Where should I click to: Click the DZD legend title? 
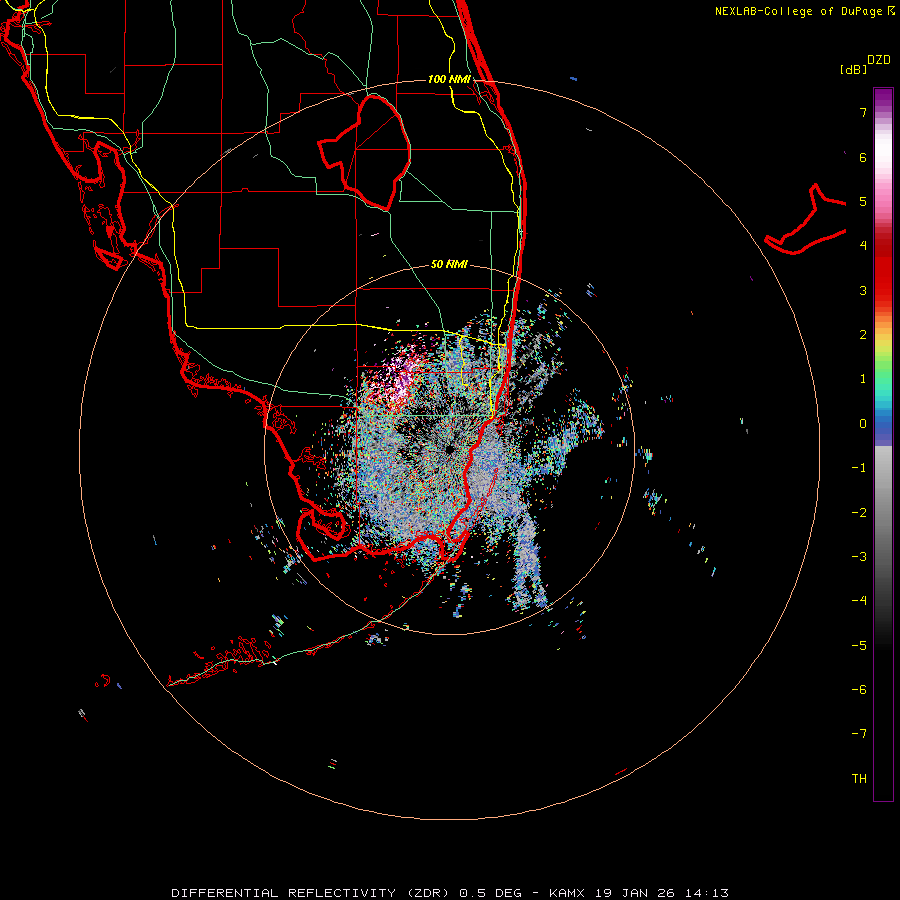pos(879,60)
